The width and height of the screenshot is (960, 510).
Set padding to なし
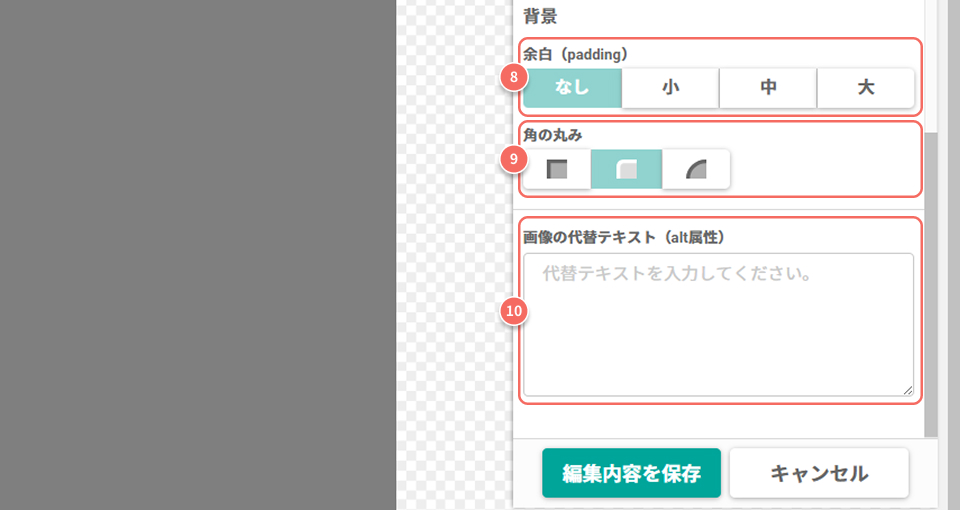pos(572,88)
